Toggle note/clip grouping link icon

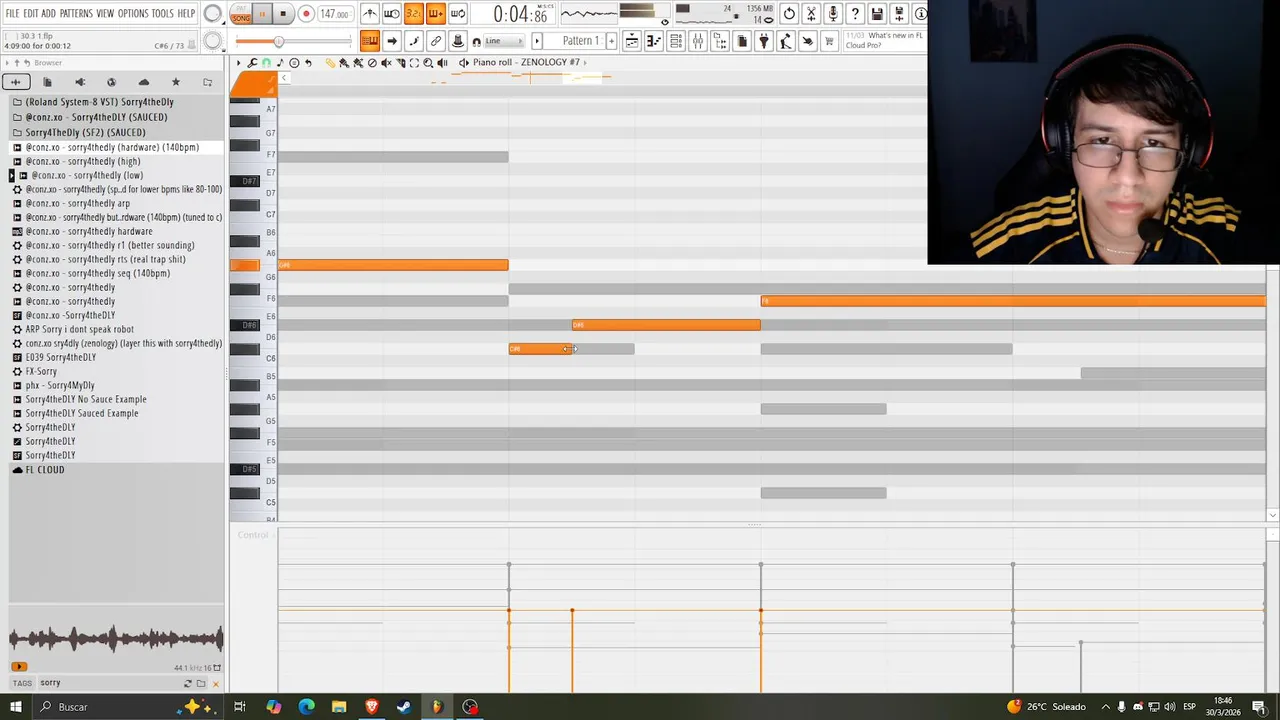pos(436,41)
